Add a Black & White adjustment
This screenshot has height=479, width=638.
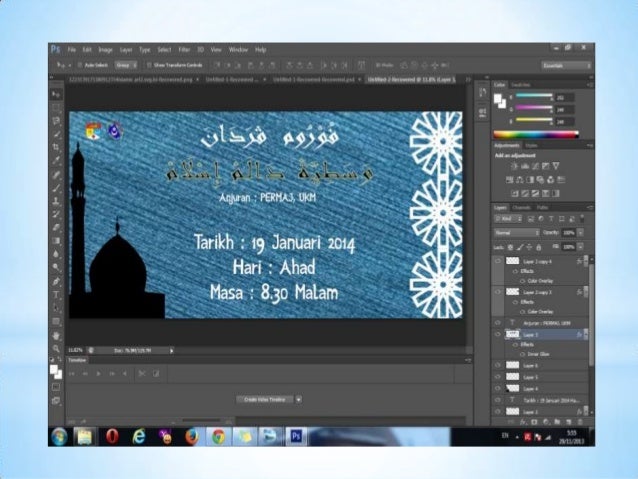click(530, 179)
